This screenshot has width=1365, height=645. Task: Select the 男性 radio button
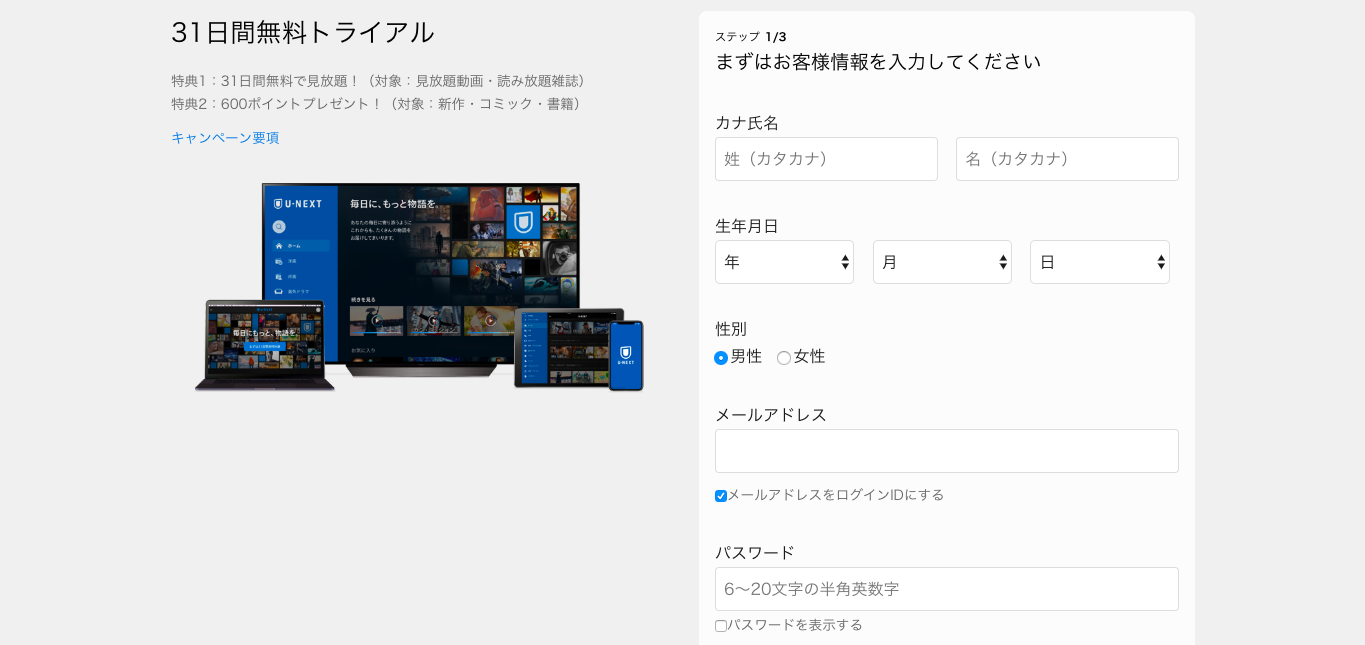(x=721, y=358)
